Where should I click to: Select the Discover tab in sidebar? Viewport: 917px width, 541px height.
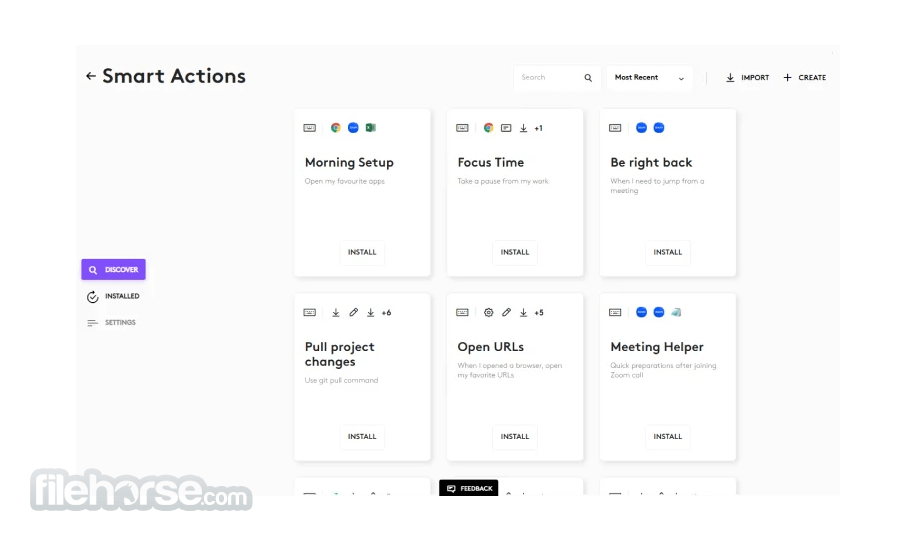[113, 270]
